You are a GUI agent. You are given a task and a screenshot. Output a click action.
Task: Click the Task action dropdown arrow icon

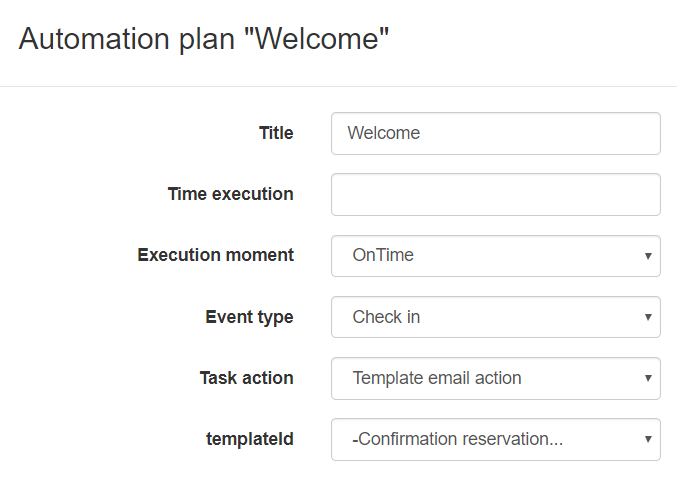pos(648,378)
